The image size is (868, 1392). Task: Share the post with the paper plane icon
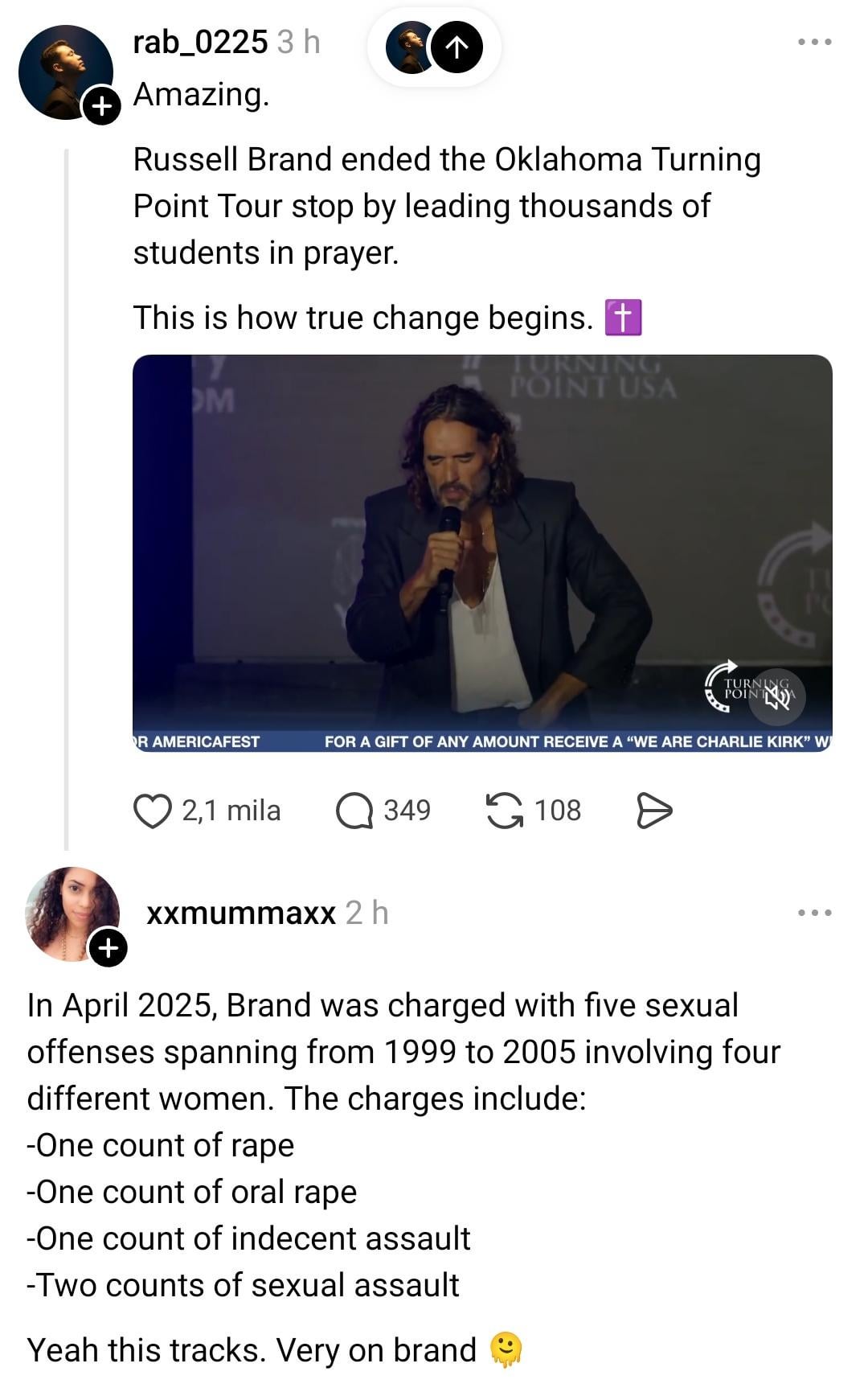tap(654, 811)
